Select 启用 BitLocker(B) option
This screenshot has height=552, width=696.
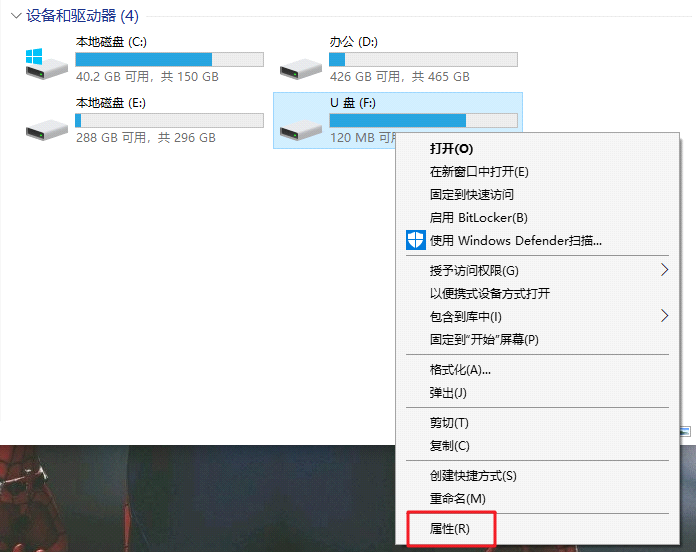(478, 218)
